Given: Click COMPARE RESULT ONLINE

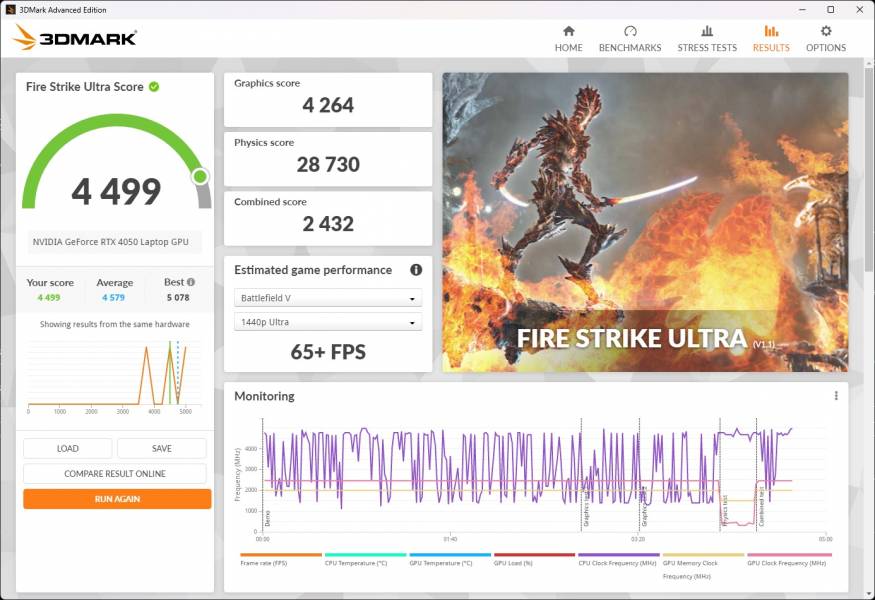Looking at the screenshot, I should [x=115, y=474].
